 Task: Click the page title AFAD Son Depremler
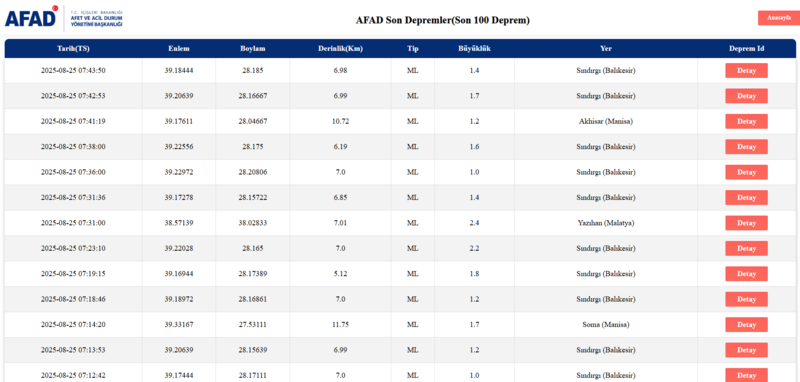point(442,20)
